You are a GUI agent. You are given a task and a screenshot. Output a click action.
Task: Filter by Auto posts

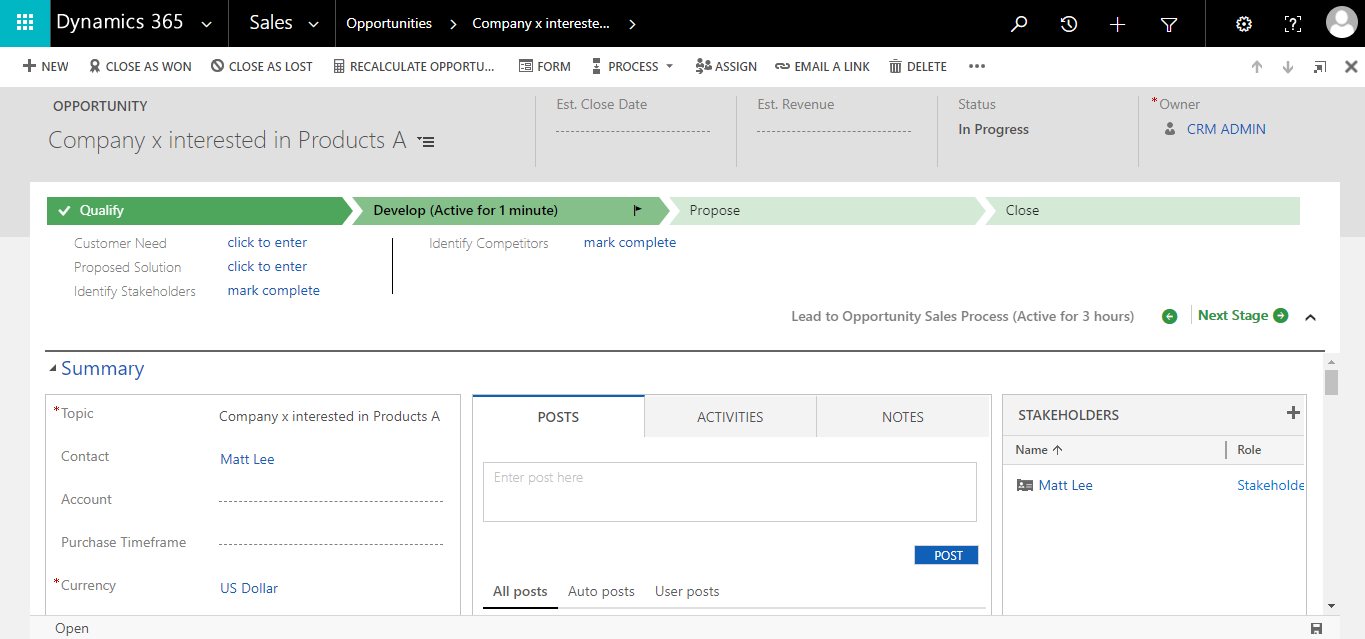[x=601, y=592]
